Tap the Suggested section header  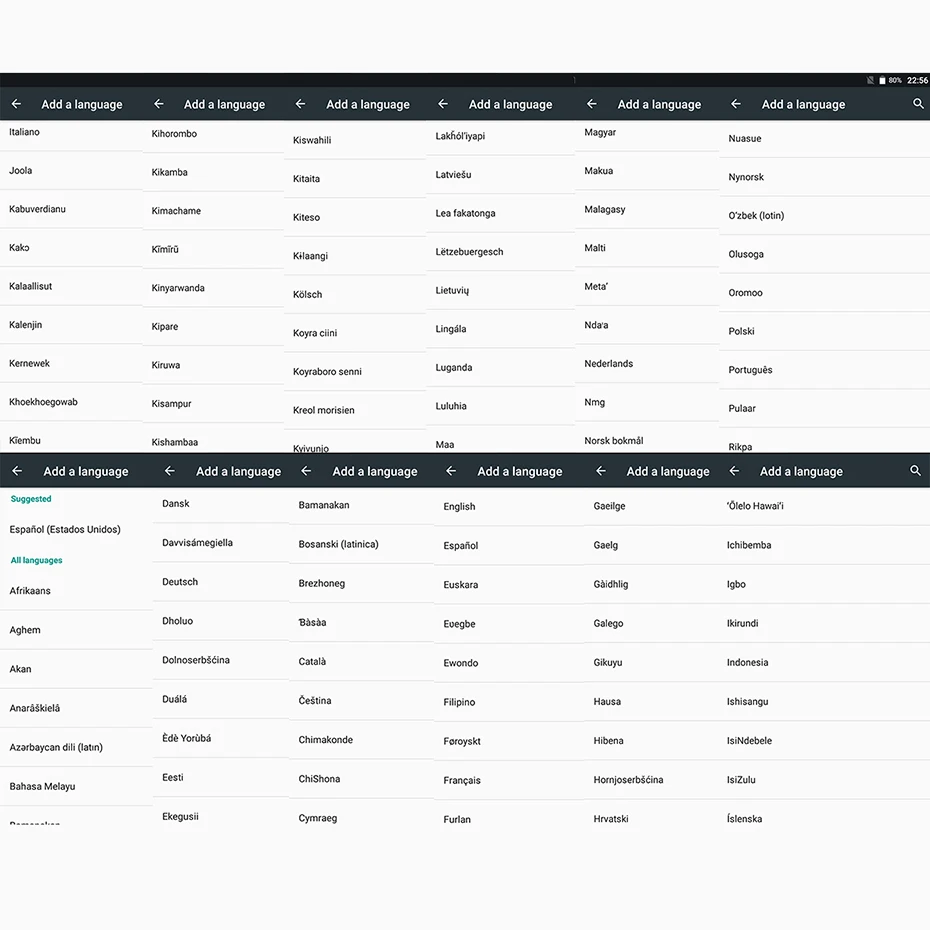[x=30, y=498]
